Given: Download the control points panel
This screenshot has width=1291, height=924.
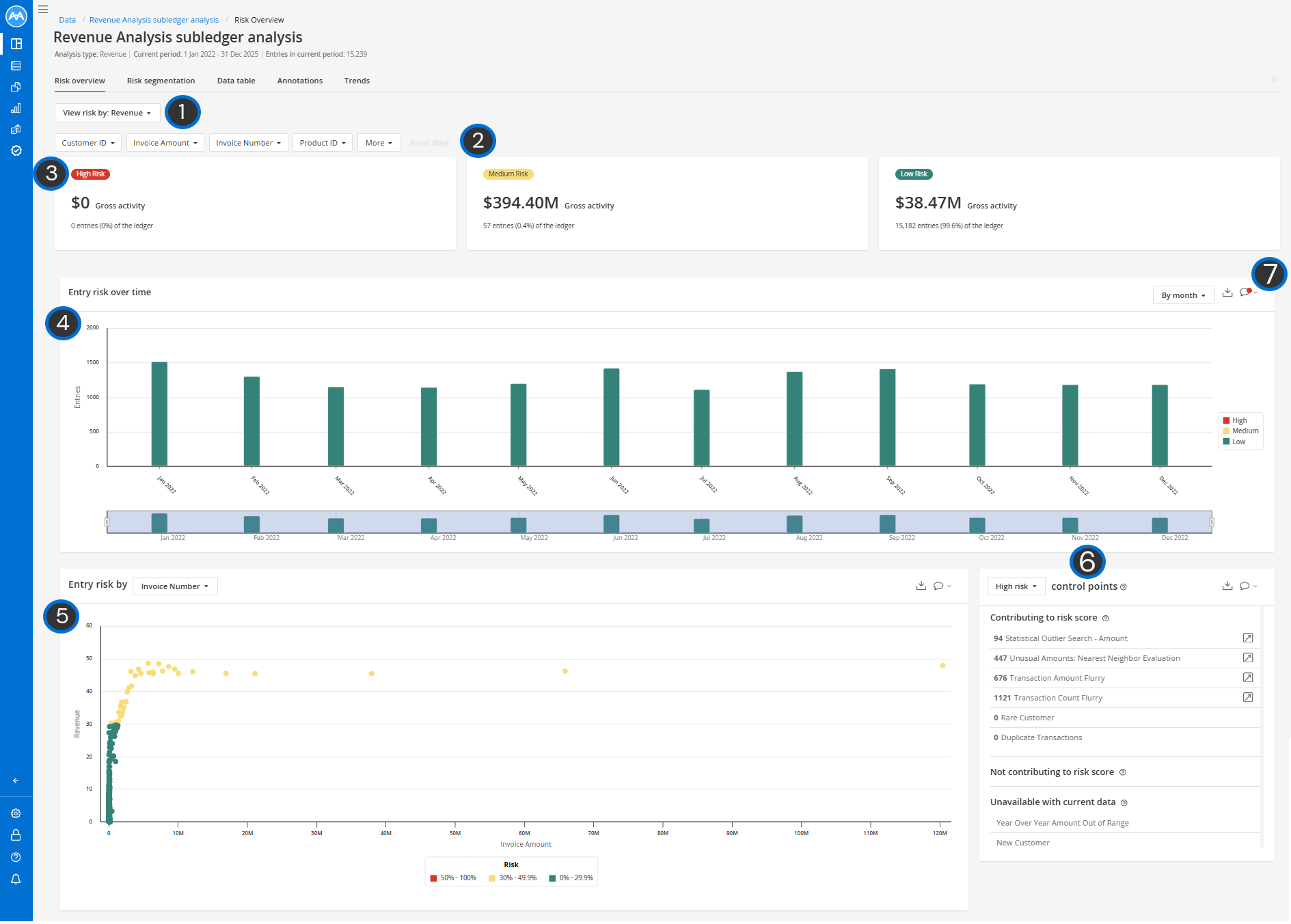Looking at the screenshot, I should 1227,586.
